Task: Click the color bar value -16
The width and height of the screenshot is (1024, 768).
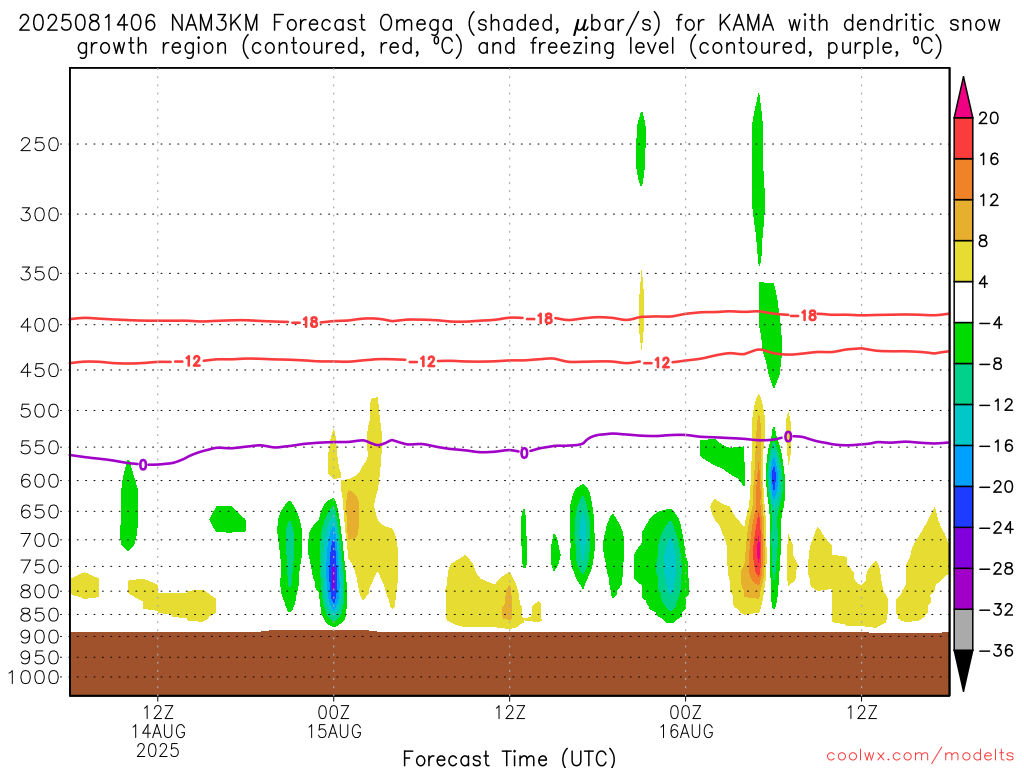Action: (996, 446)
